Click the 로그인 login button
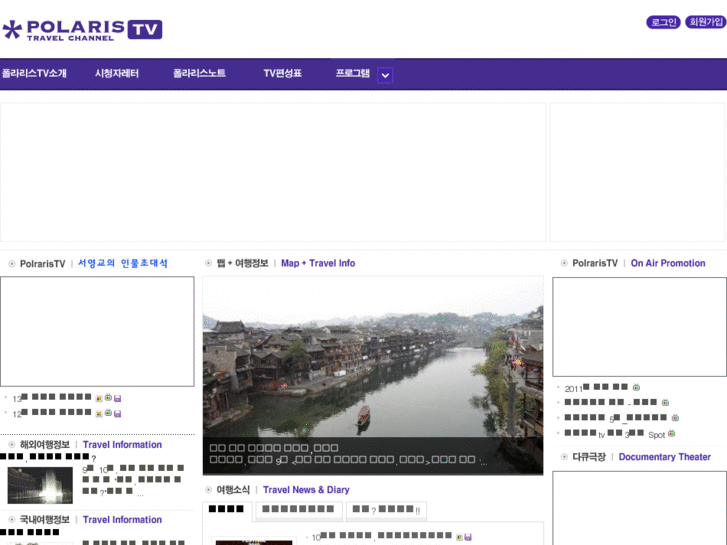 click(x=662, y=22)
